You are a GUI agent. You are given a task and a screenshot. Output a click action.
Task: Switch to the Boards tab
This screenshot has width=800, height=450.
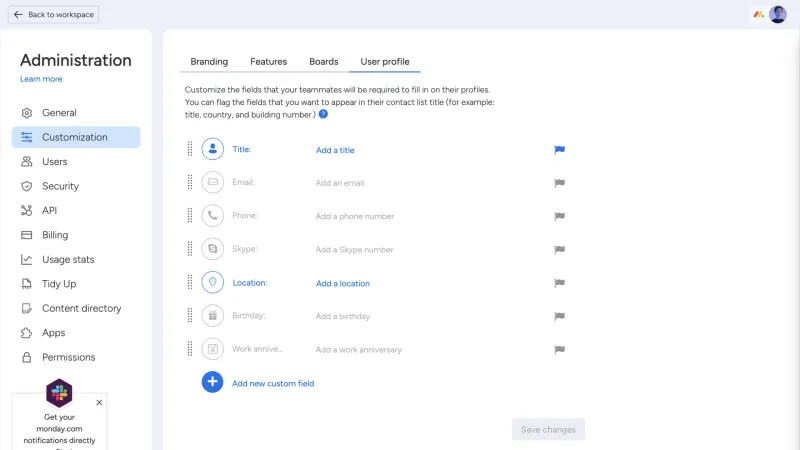(x=323, y=62)
